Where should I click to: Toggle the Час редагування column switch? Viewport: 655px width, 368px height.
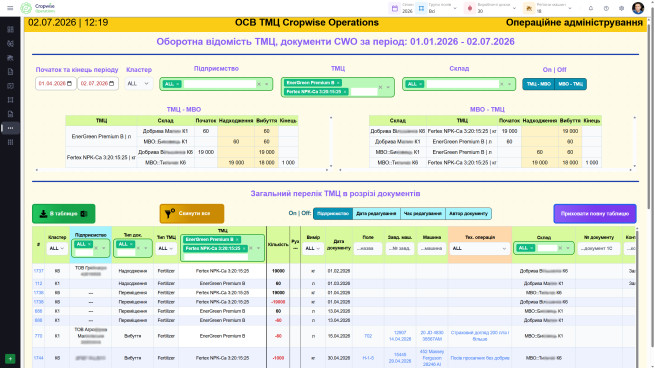422,213
